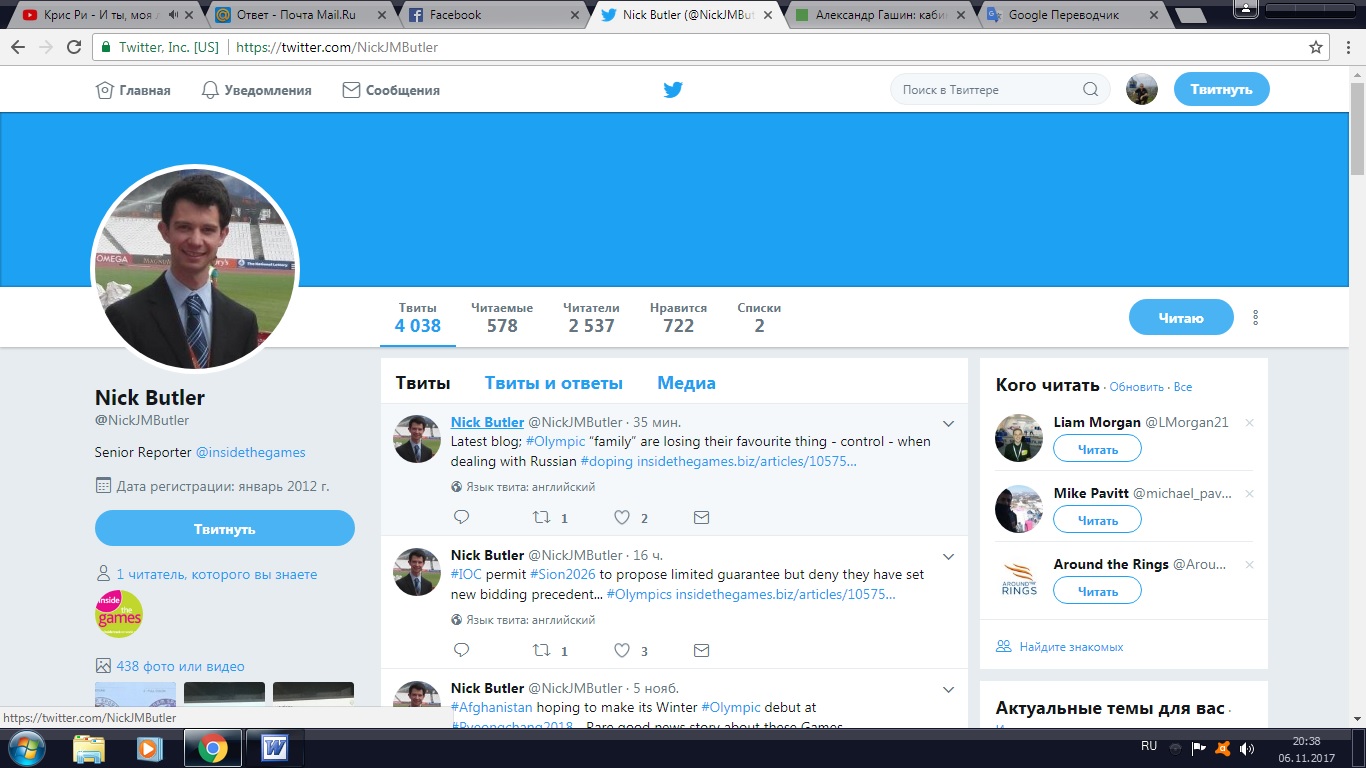Click Liam Morgan's avatar in suggestions

(1019, 438)
